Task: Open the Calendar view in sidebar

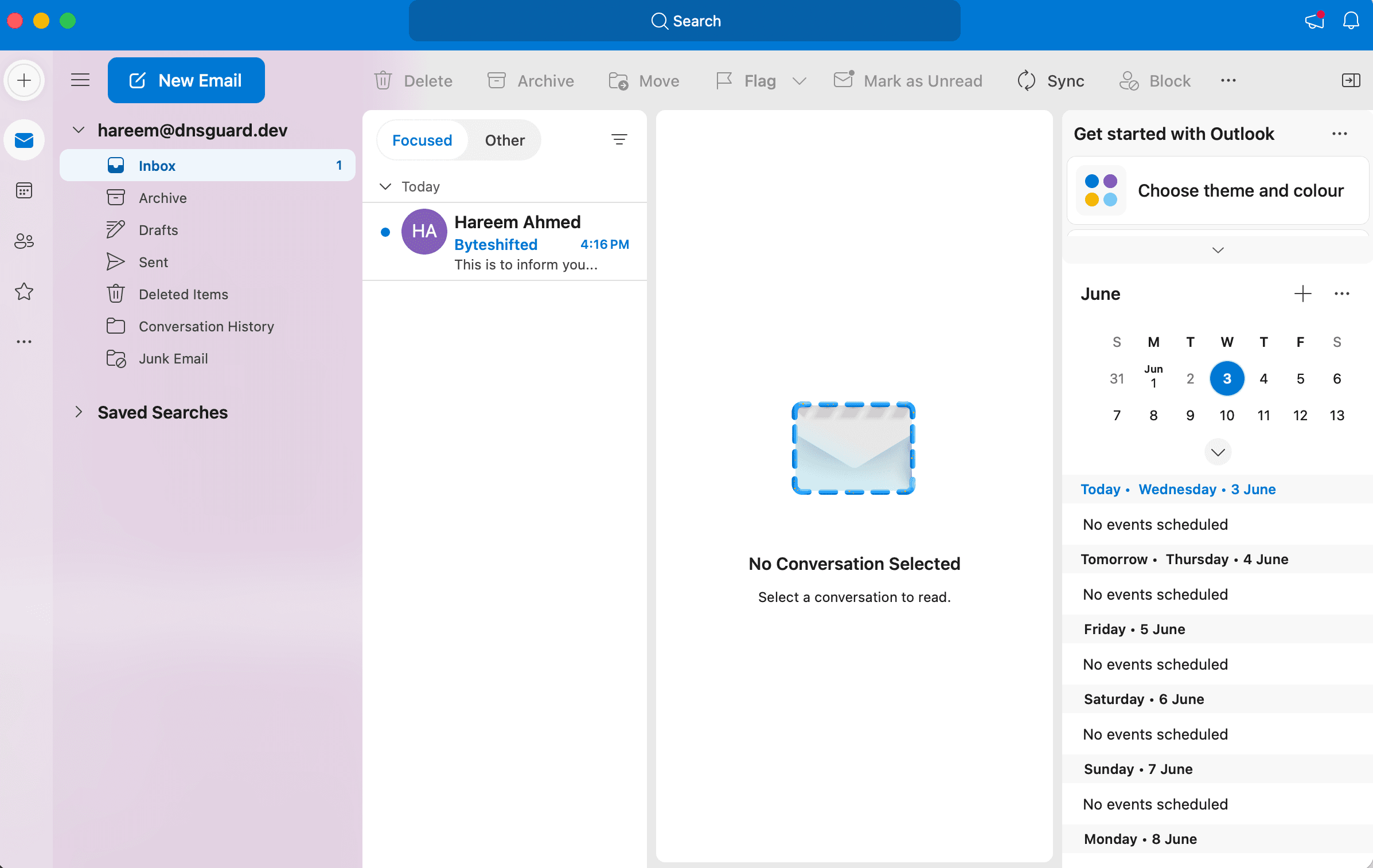Action: pos(24,190)
